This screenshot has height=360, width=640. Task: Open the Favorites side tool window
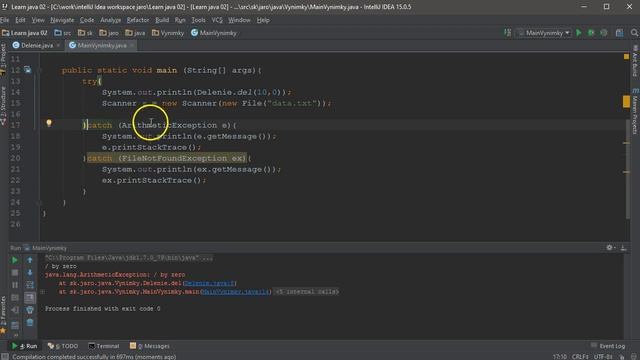[3, 315]
